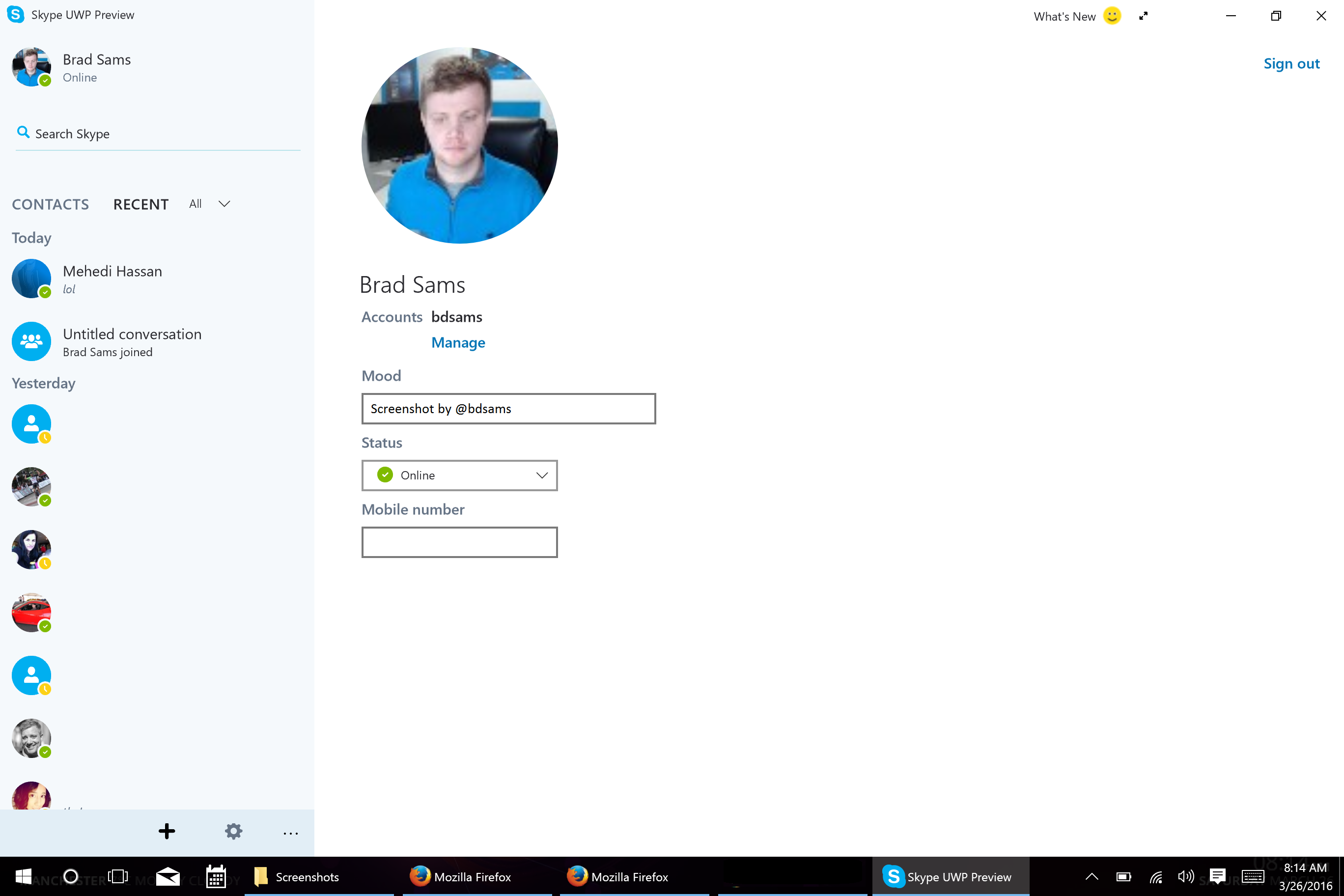1344x896 pixels.
Task: Expand the All filter chevron
Action: click(x=224, y=204)
